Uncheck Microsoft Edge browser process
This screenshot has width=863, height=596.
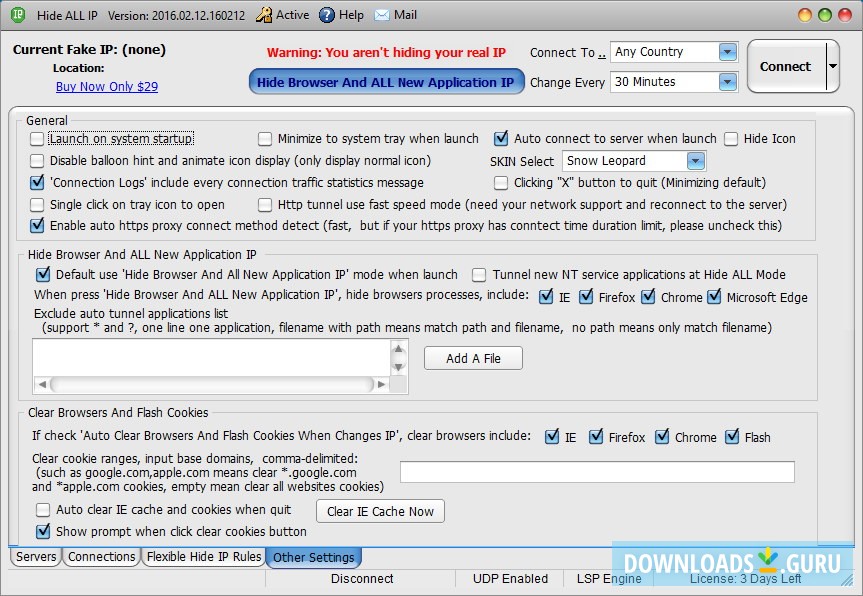click(714, 297)
